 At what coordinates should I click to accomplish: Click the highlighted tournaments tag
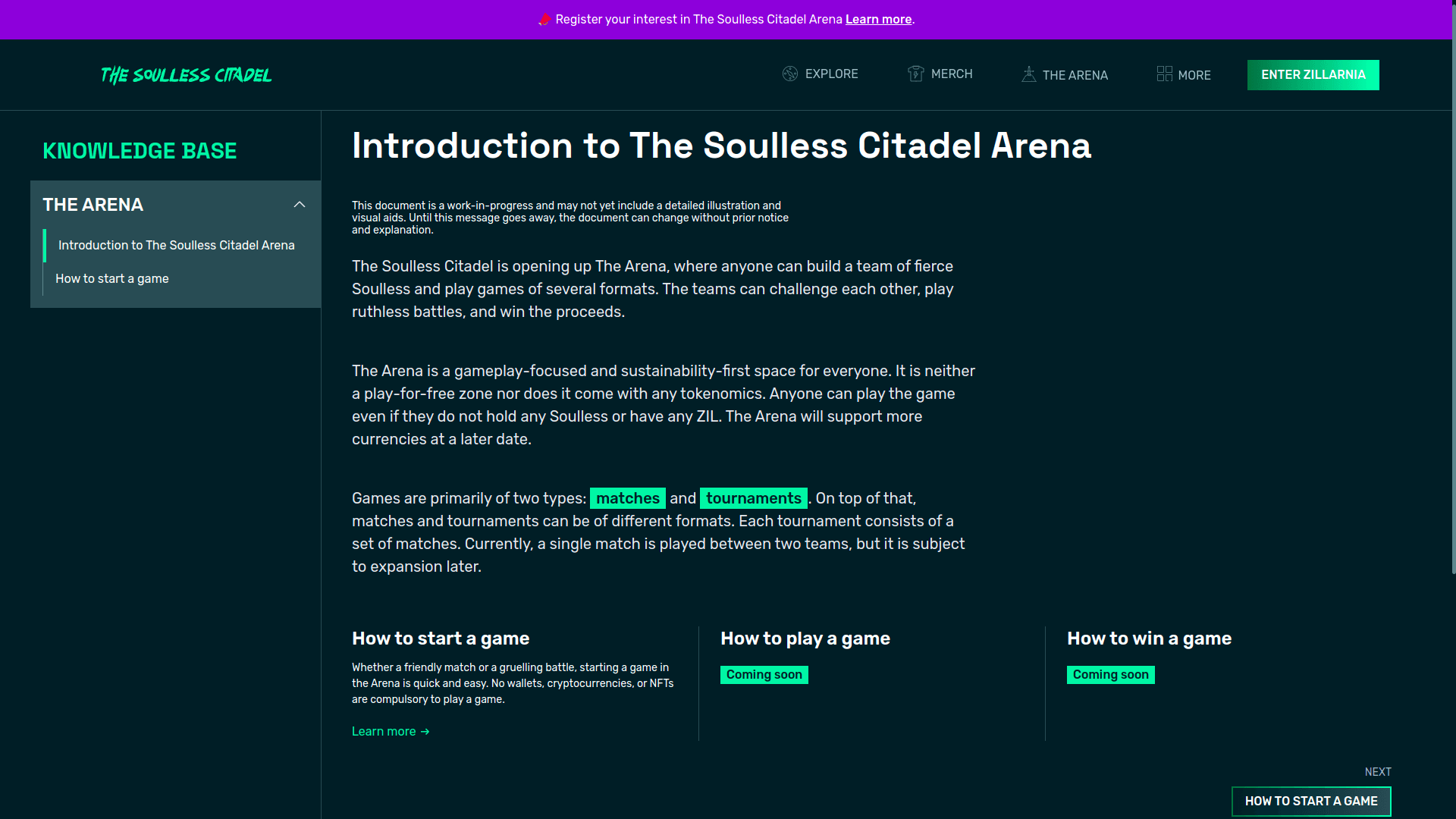[x=753, y=498]
